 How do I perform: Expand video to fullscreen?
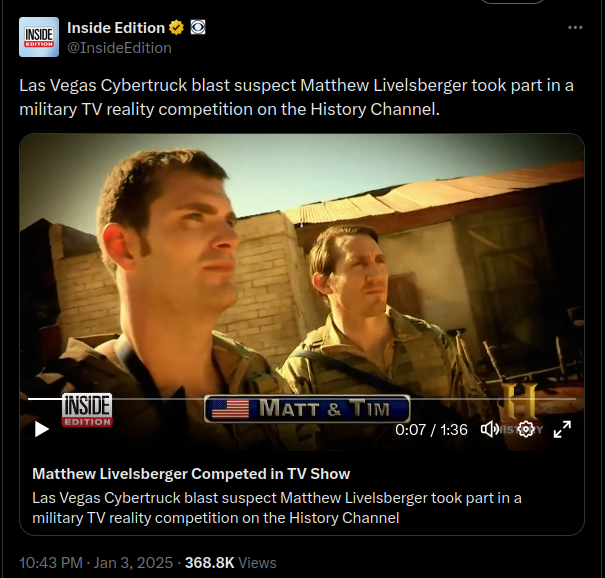(562, 429)
